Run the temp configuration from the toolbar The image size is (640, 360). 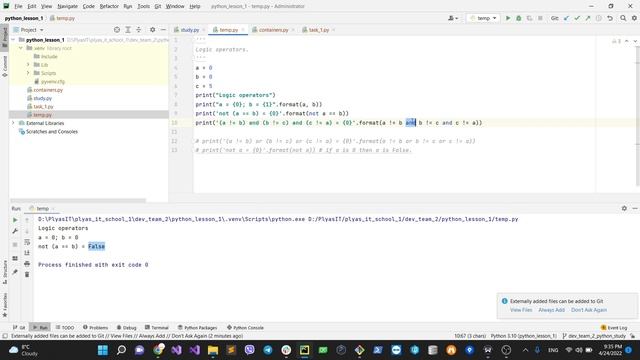508,18
